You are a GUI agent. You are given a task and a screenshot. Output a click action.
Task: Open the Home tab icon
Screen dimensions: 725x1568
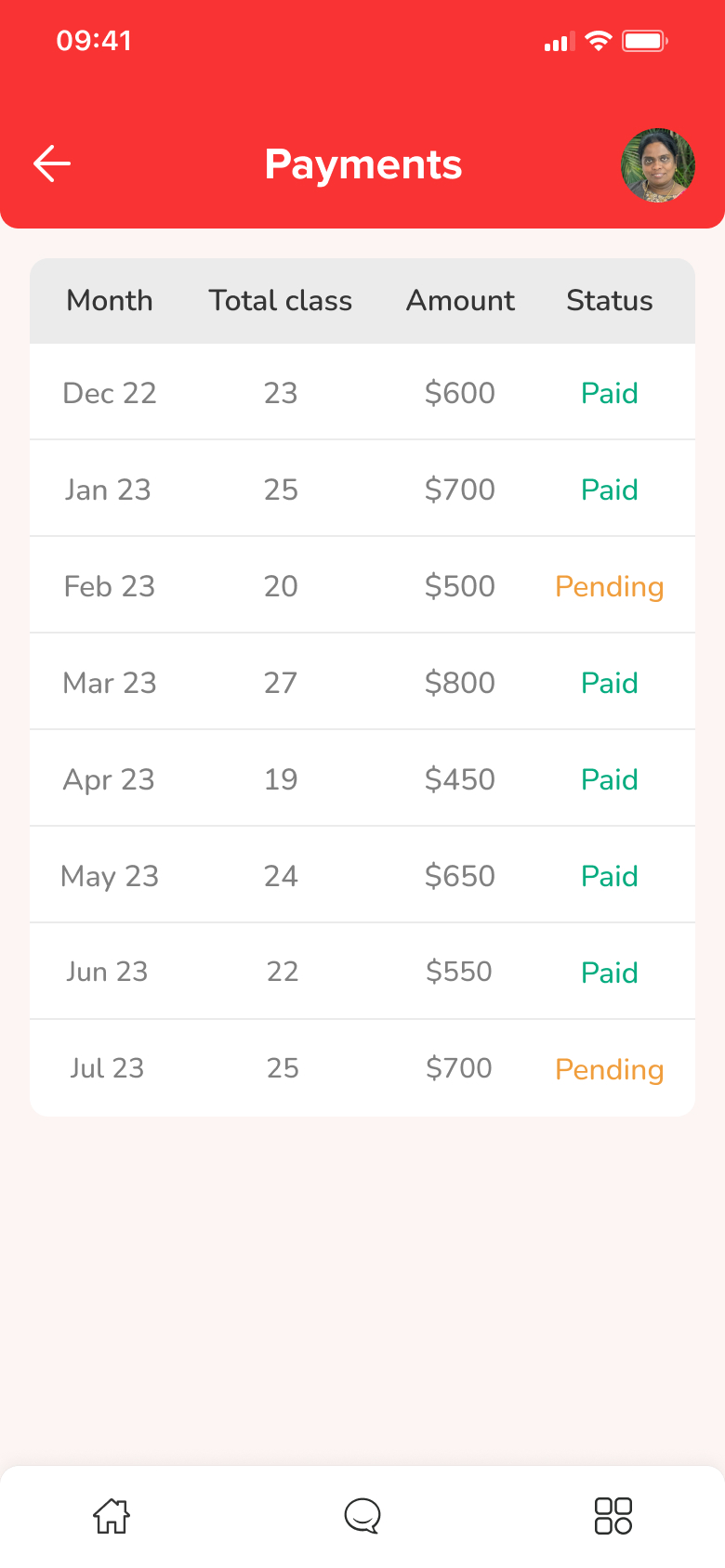[x=112, y=1516]
